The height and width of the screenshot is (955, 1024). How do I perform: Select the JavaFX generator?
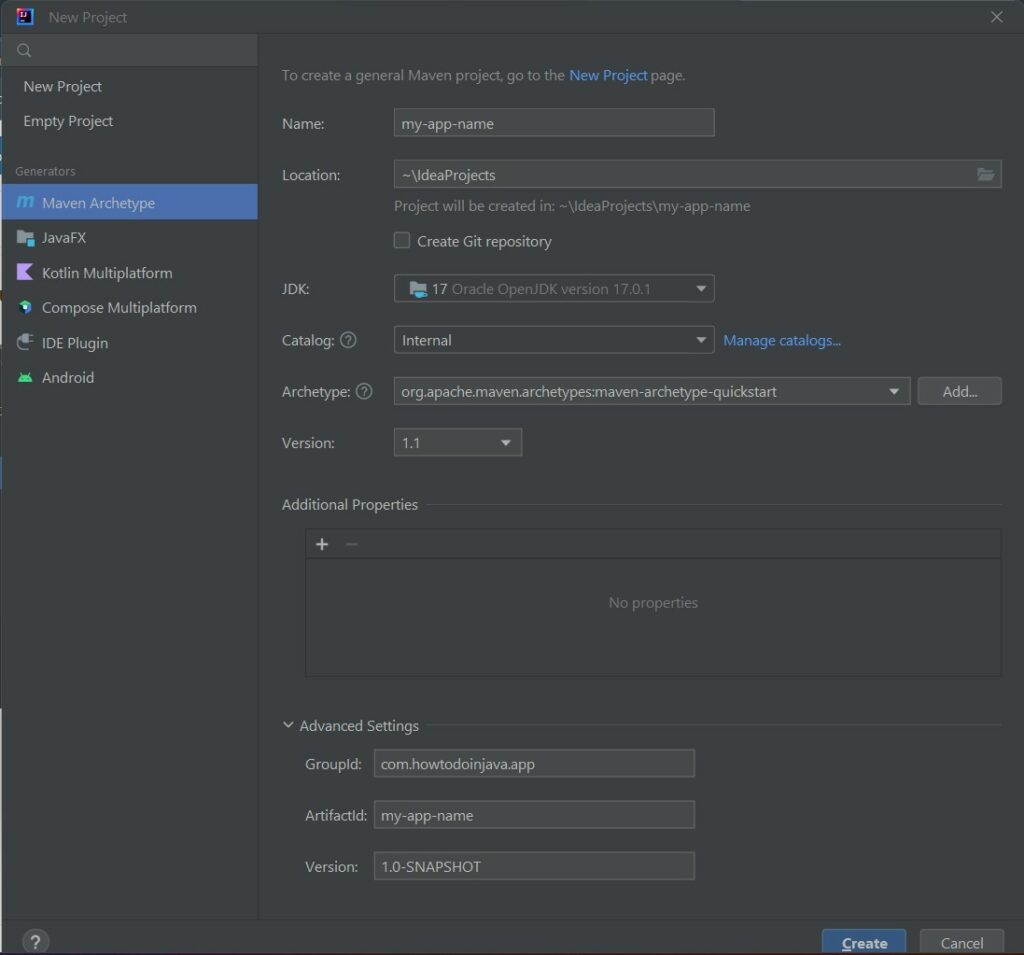tap(62, 238)
